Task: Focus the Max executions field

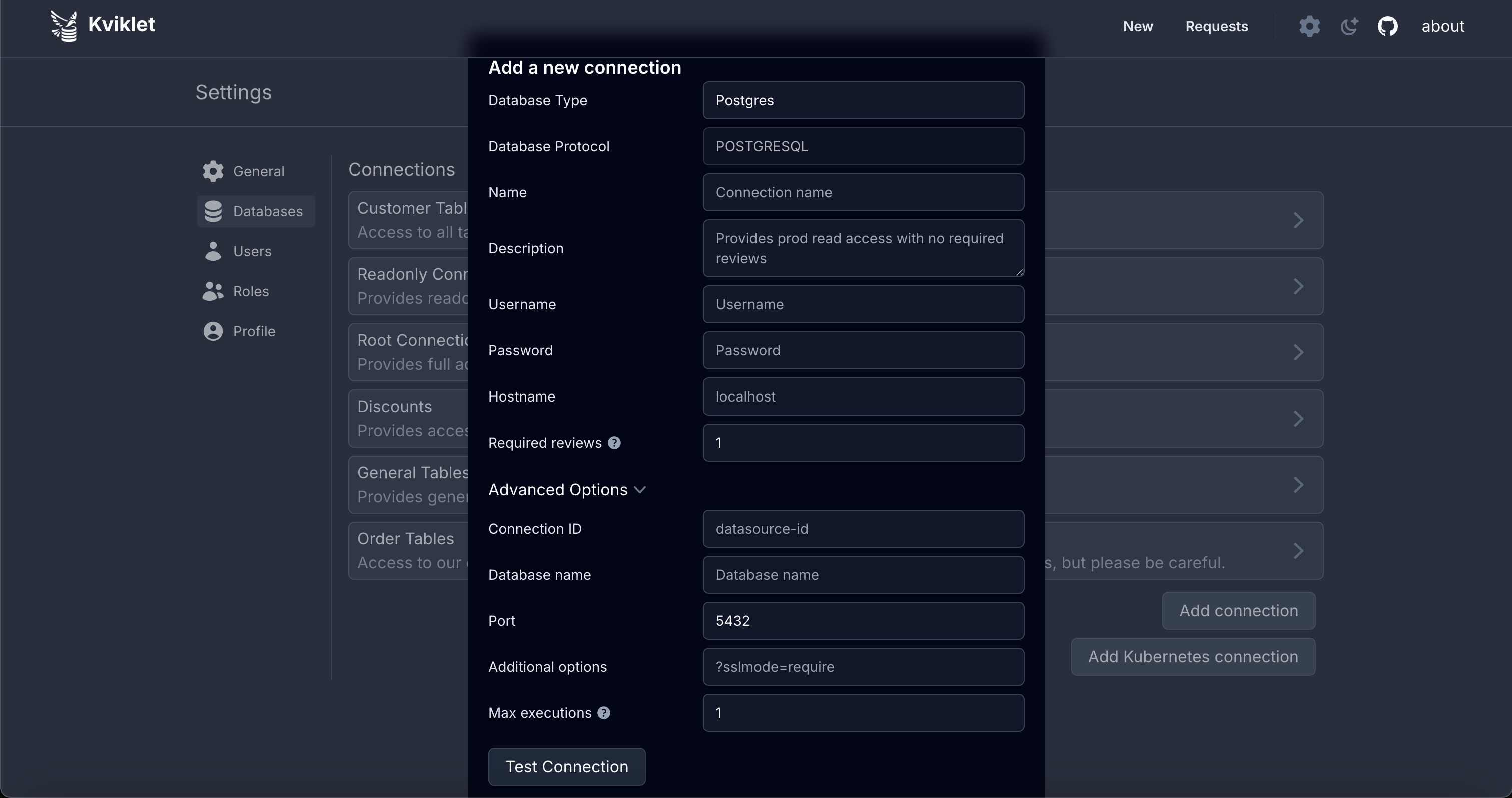Action: tap(864, 713)
